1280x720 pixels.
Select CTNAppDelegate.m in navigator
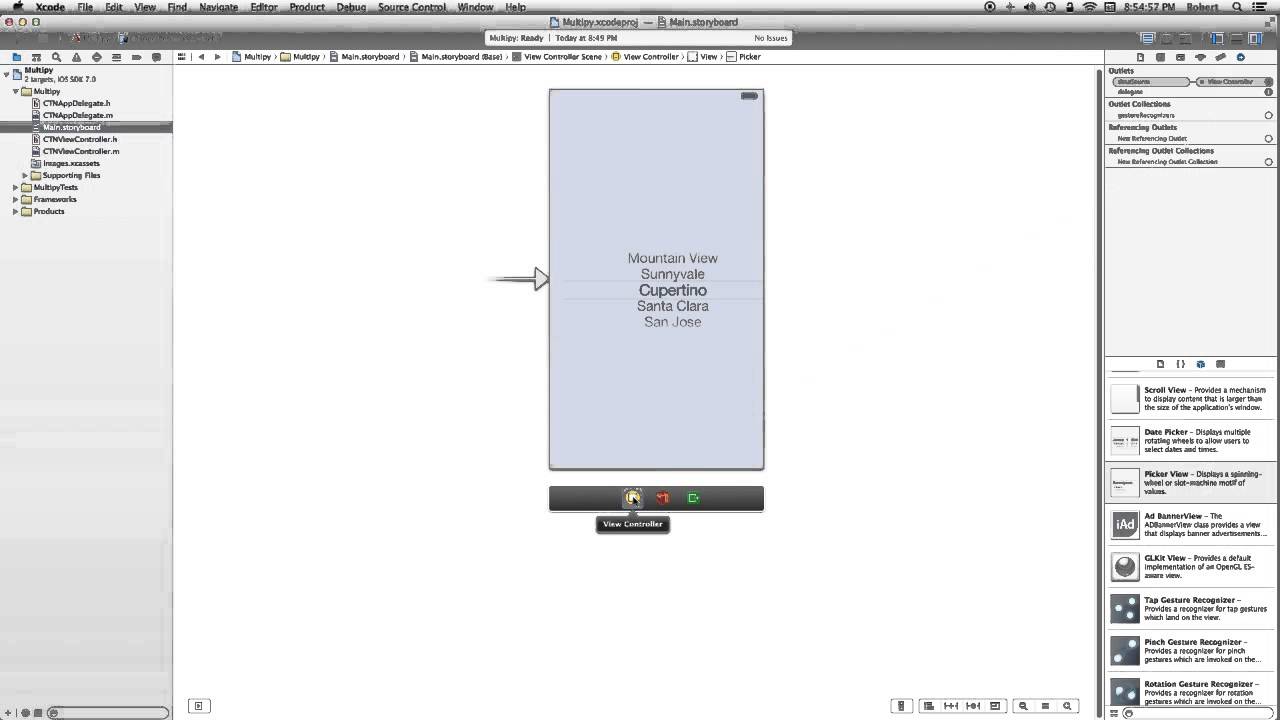(x=77, y=115)
